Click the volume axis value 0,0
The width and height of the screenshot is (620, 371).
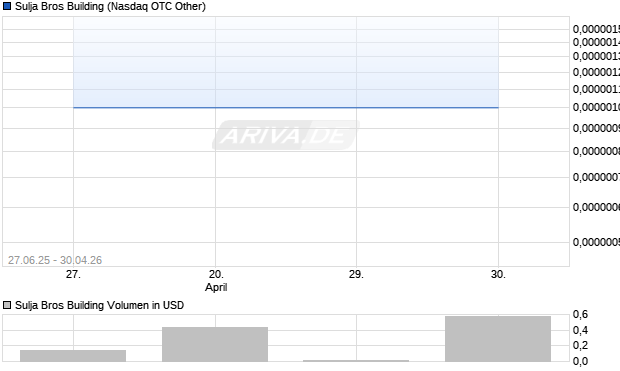point(580,361)
